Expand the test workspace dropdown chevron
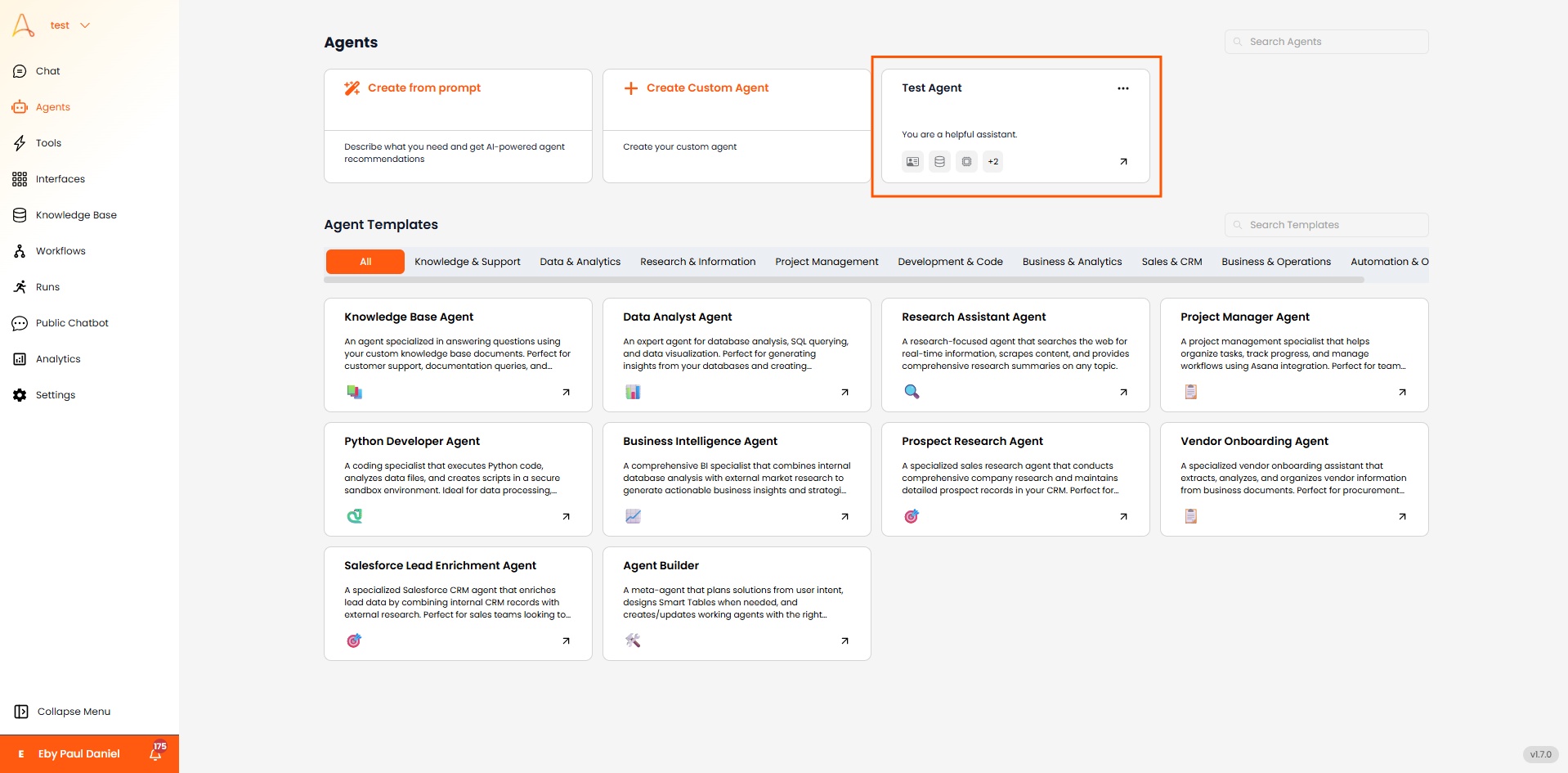1568x773 pixels. point(85,25)
